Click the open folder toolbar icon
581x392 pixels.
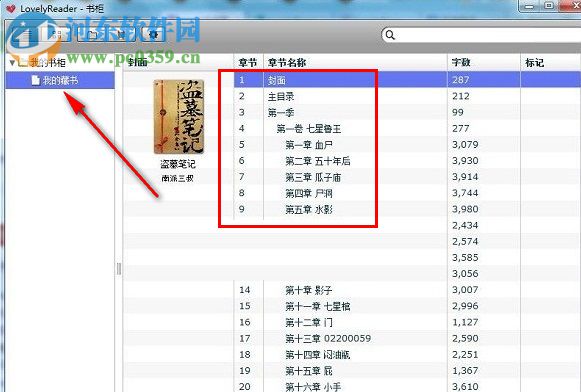pos(92,35)
